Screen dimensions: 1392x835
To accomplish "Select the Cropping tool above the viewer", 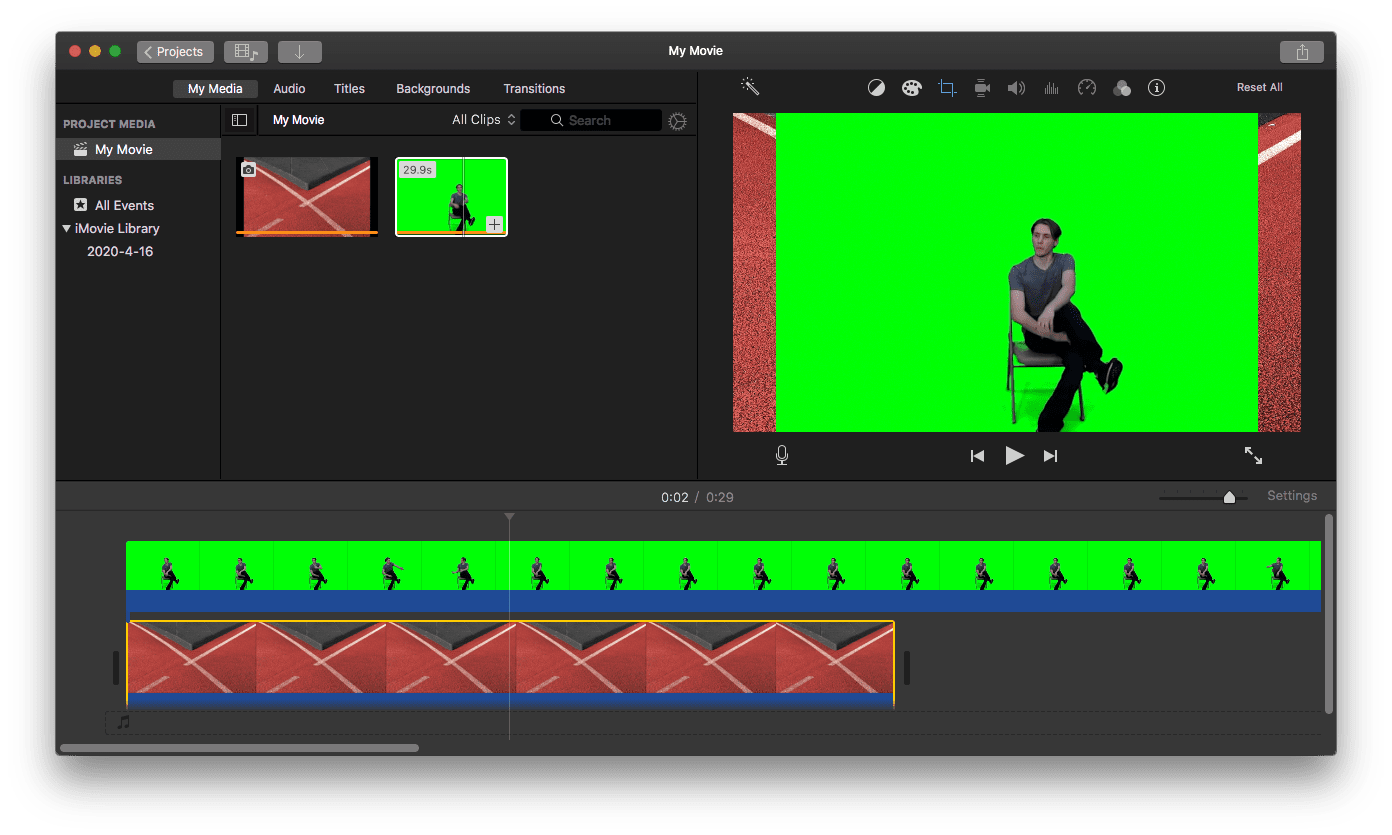I will 947,87.
